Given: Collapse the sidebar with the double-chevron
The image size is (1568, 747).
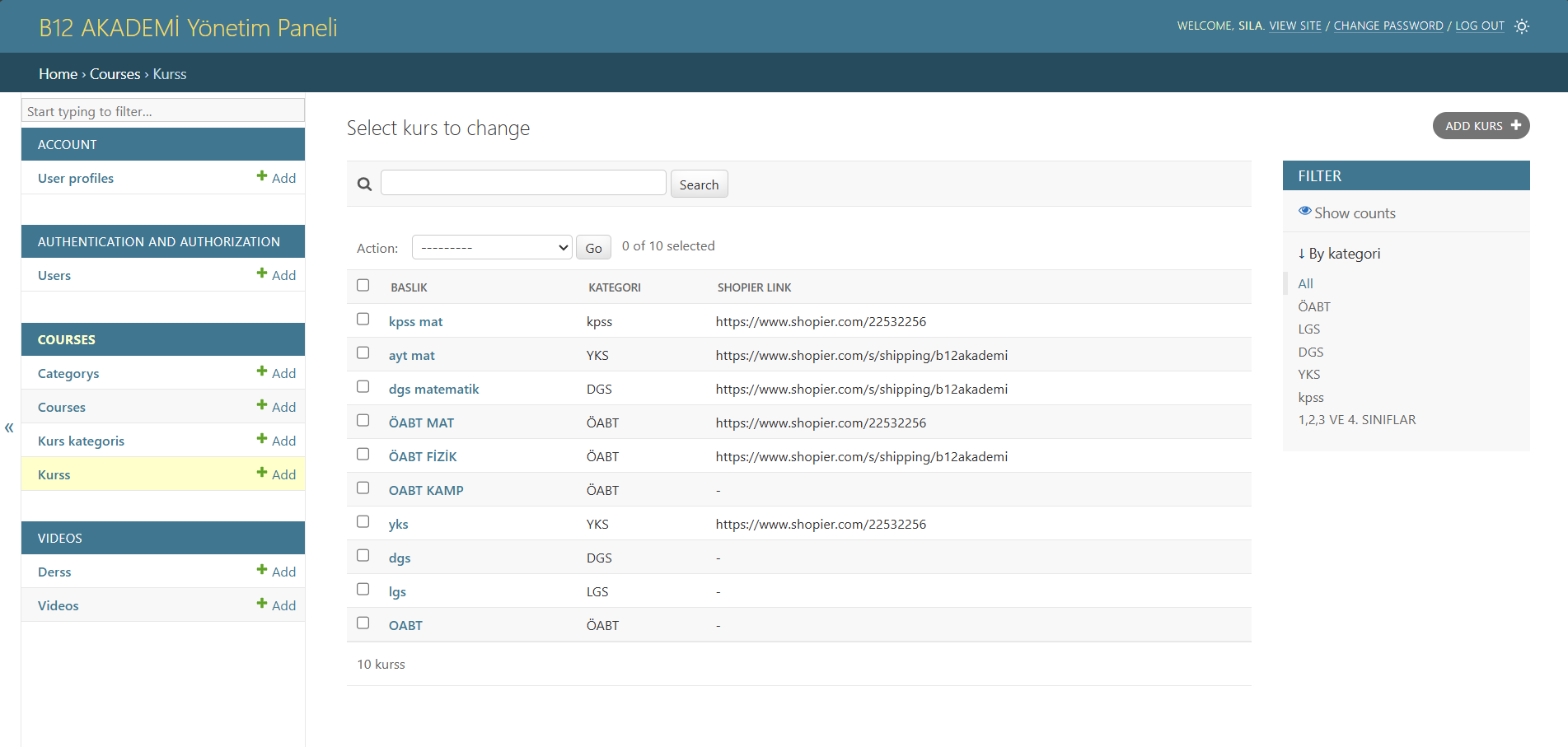Looking at the screenshot, I should click(9, 427).
